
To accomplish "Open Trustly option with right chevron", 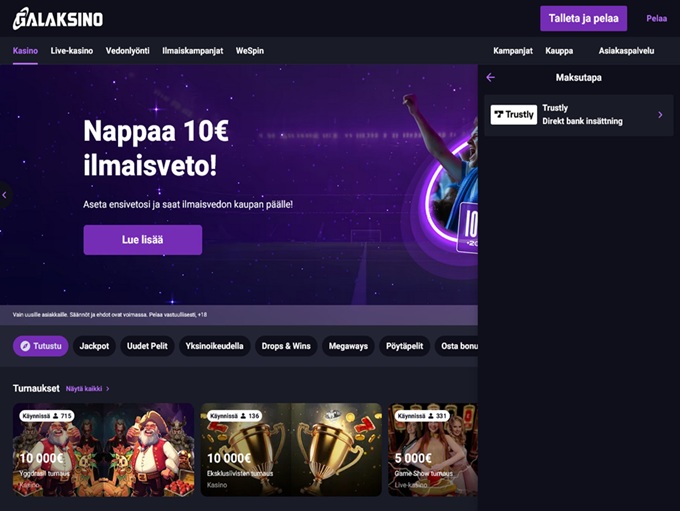I will (x=660, y=115).
